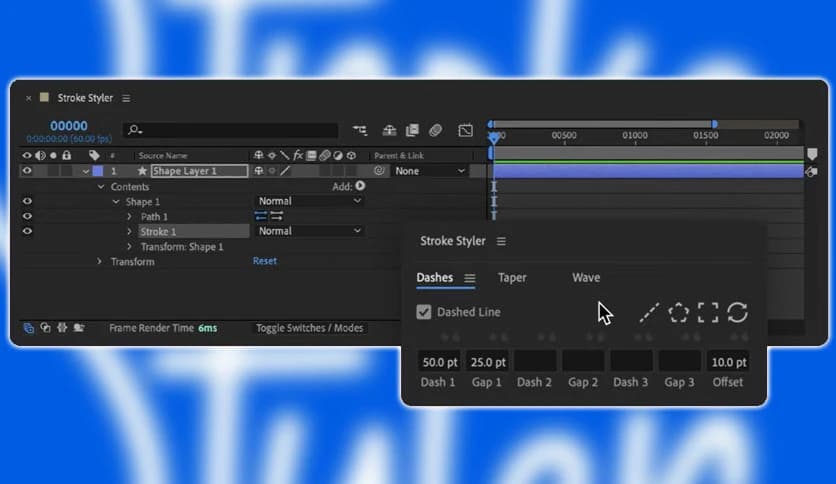Click the second path direction icon on Path 1
The height and width of the screenshot is (484, 836).
(277, 216)
